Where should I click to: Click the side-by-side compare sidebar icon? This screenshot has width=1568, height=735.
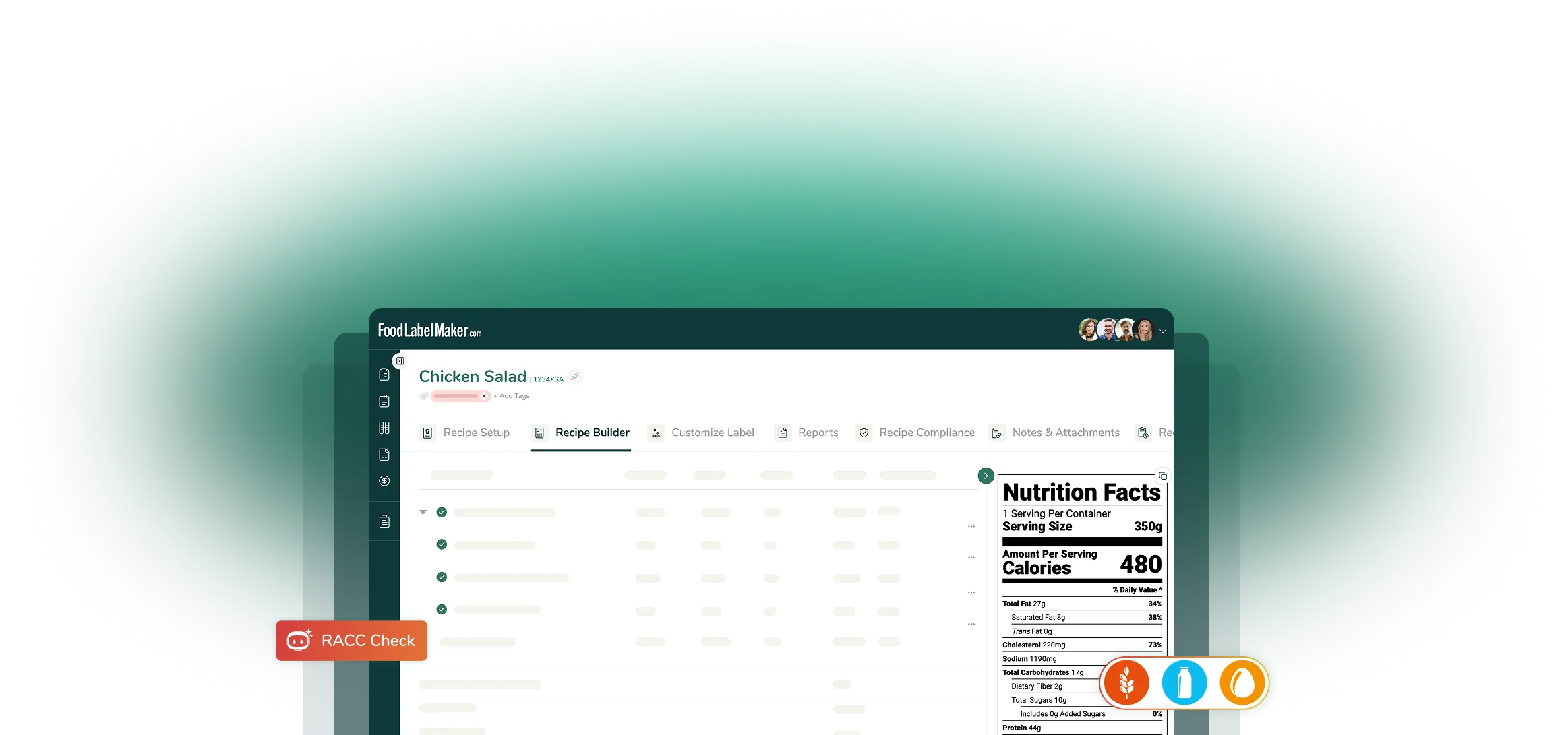coord(384,428)
